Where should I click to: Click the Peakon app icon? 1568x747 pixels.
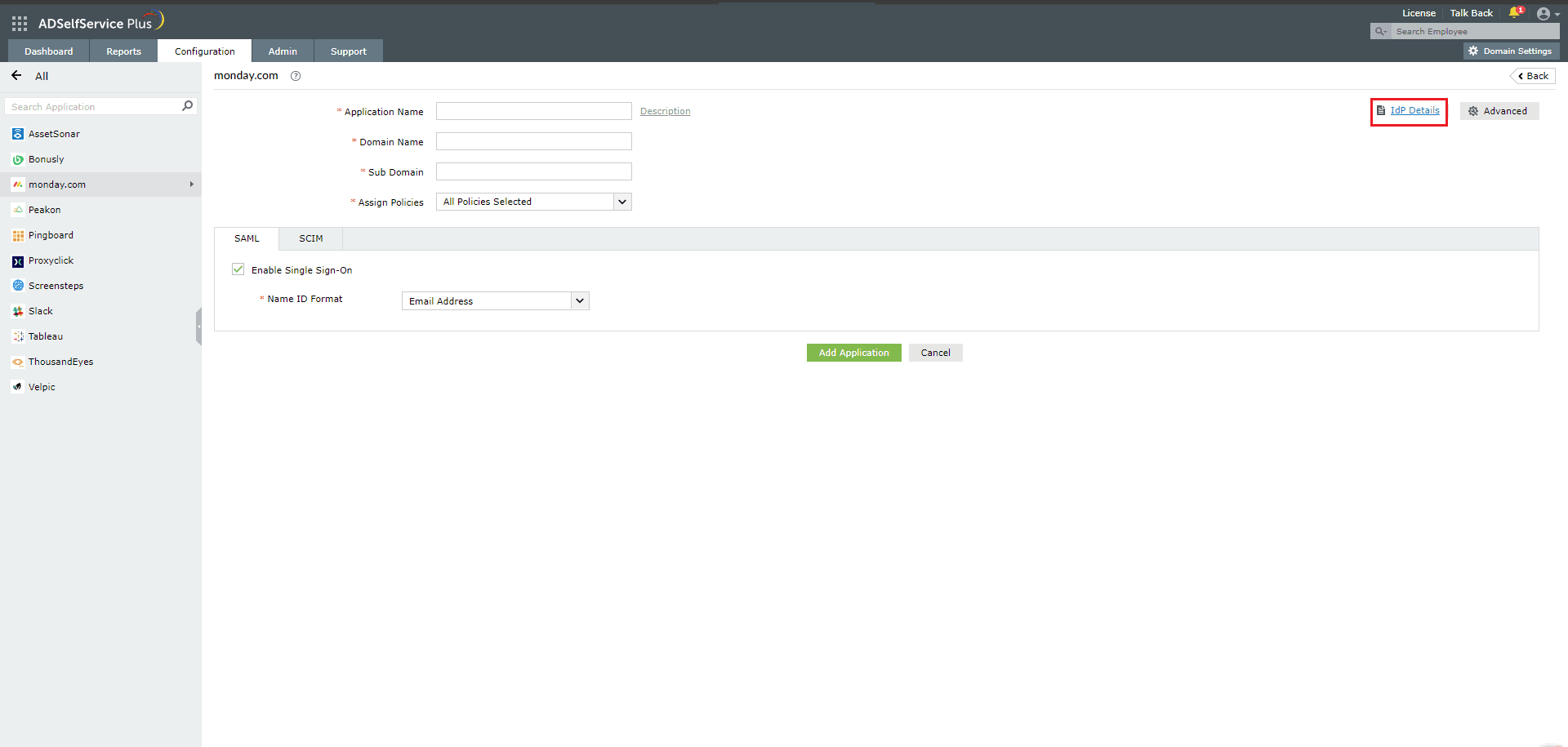[x=18, y=210]
